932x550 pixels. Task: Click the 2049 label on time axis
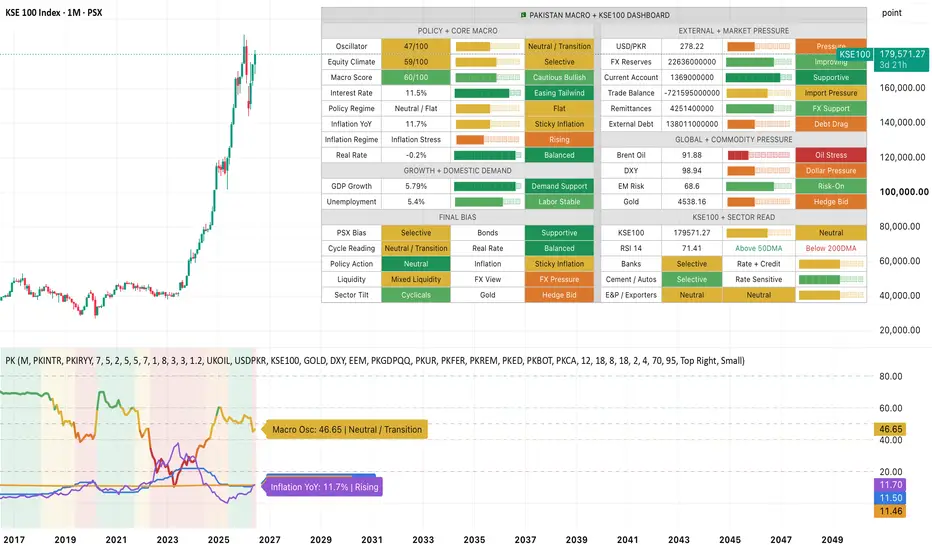tap(832, 540)
